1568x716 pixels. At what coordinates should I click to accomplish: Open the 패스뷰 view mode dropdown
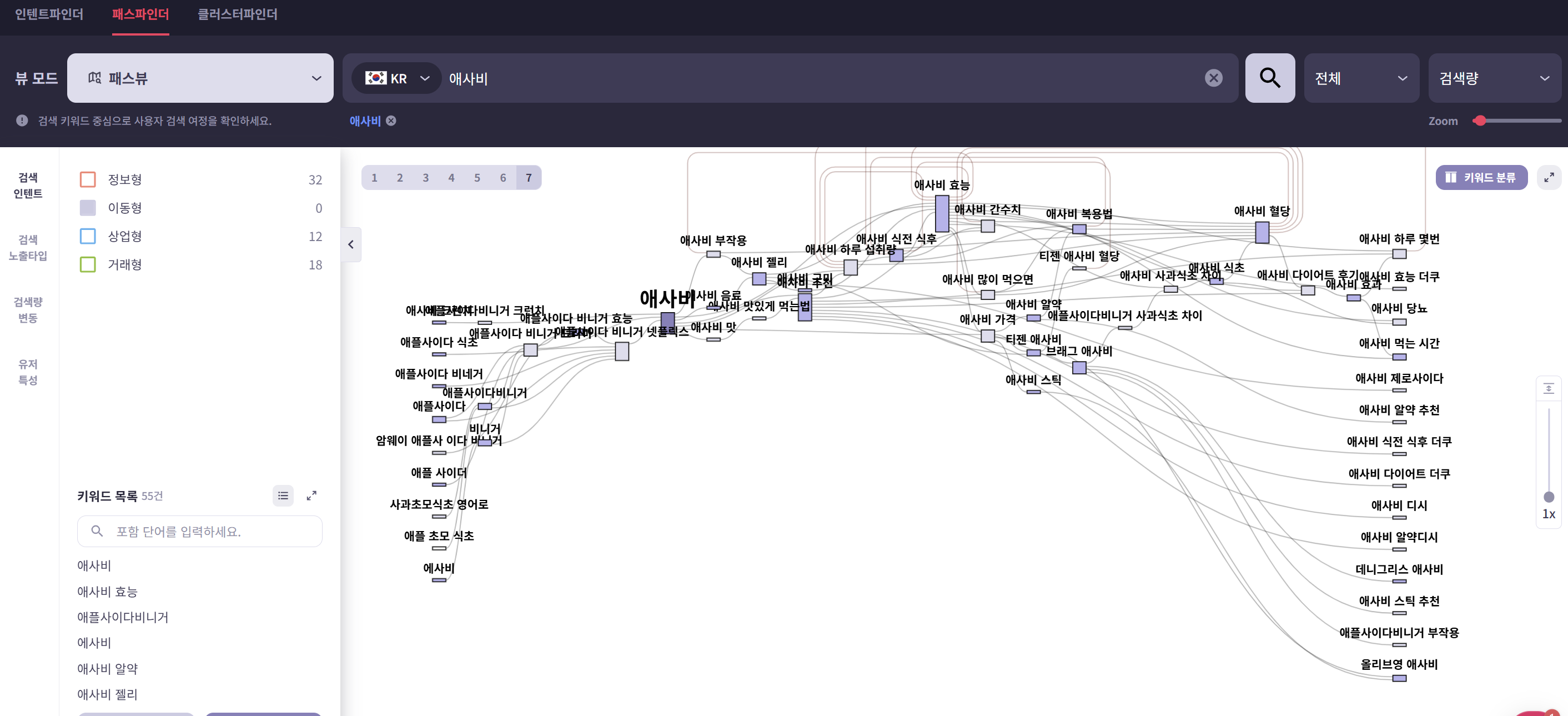[x=200, y=78]
